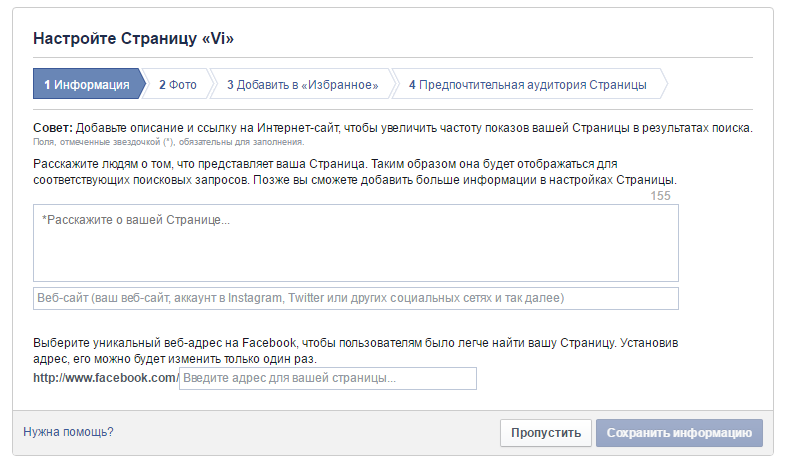Click the "Введите адрес для вашей страницы" field
Screen dimensions: 791x464
click(x=327, y=378)
